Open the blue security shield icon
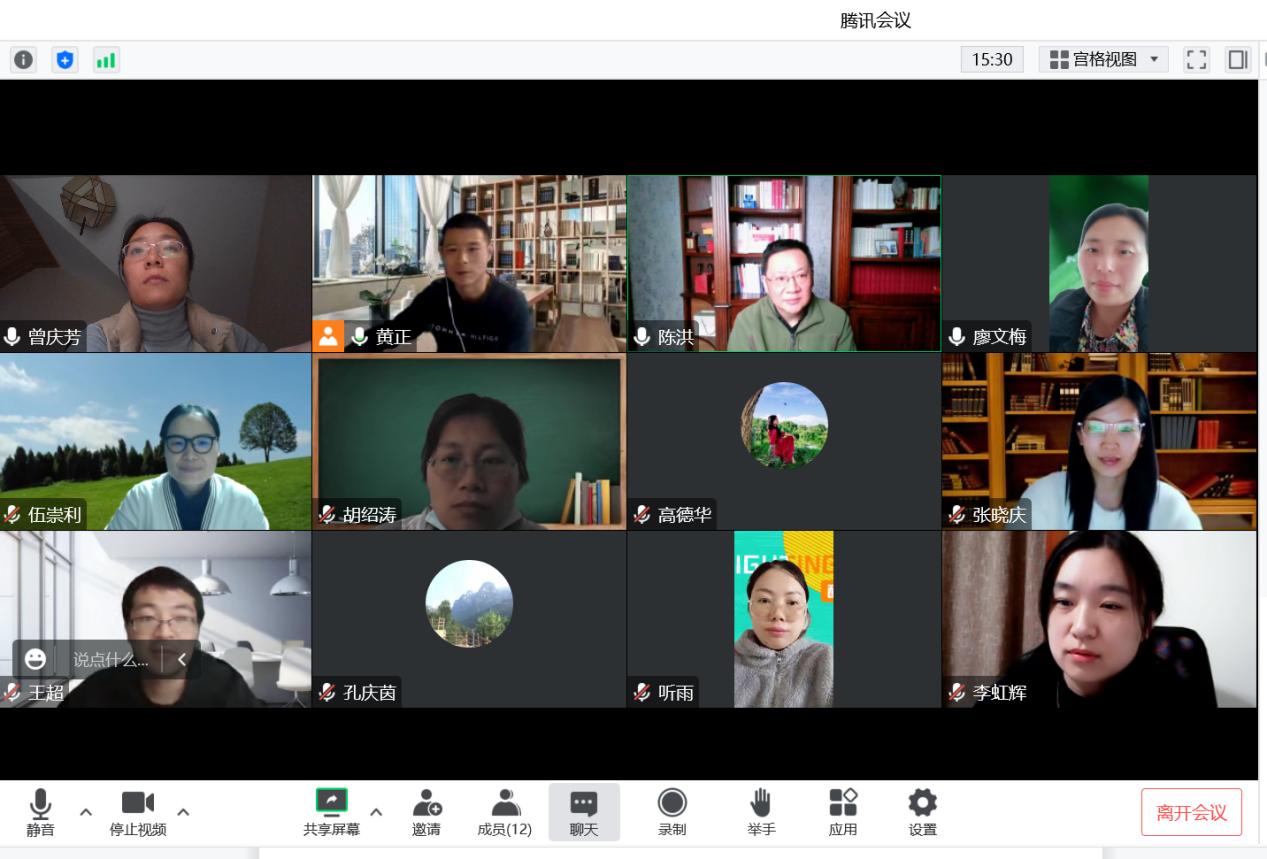Viewport: 1267px width, 859px height. tap(65, 60)
